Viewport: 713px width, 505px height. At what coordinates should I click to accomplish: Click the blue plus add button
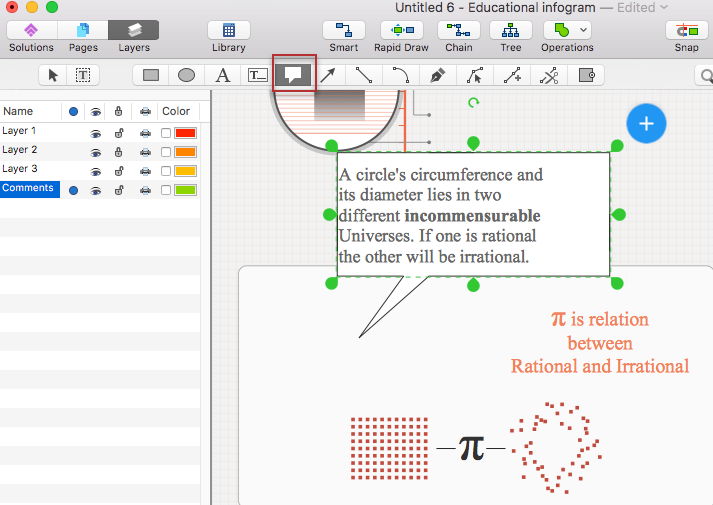click(x=646, y=123)
